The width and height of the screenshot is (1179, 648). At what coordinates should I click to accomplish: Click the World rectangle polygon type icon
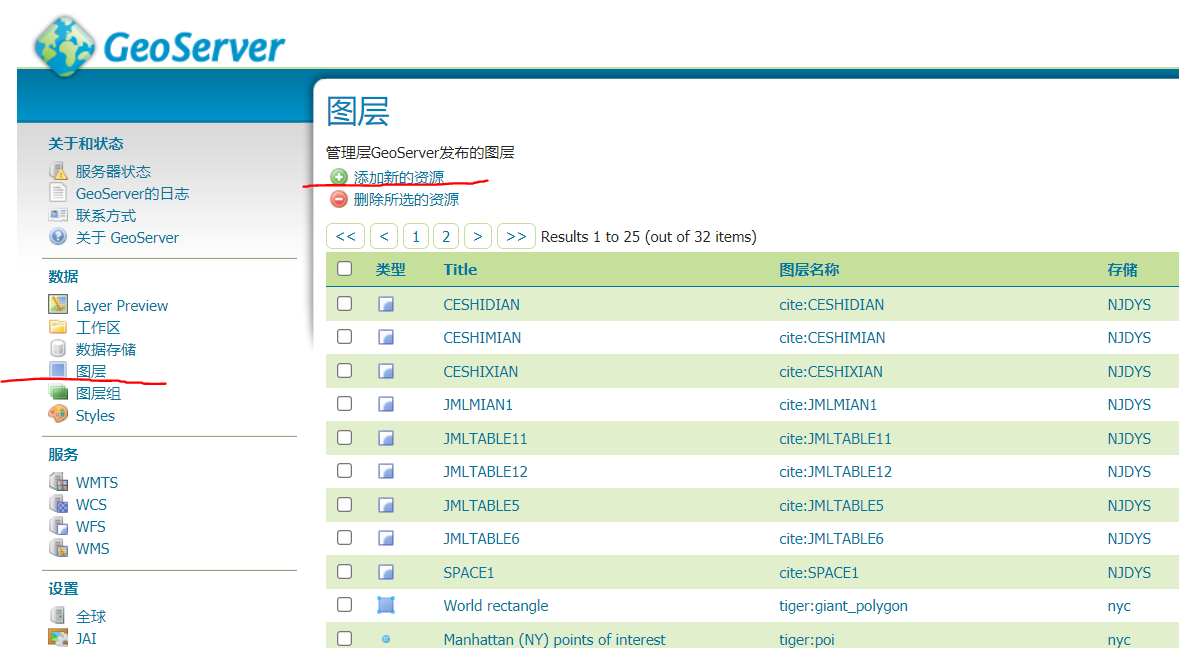click(386, 605)
